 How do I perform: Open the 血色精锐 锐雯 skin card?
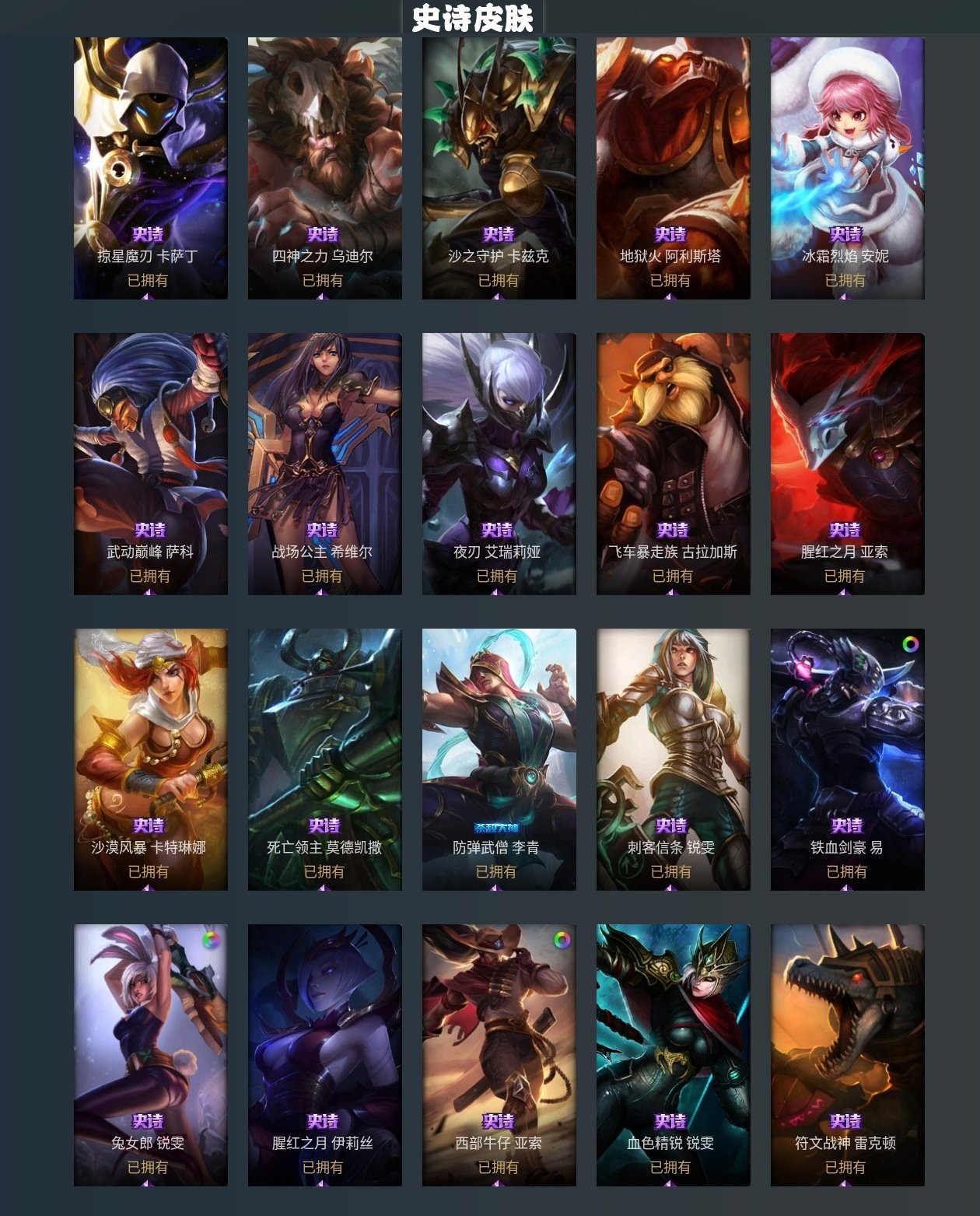click(673, 1055)
